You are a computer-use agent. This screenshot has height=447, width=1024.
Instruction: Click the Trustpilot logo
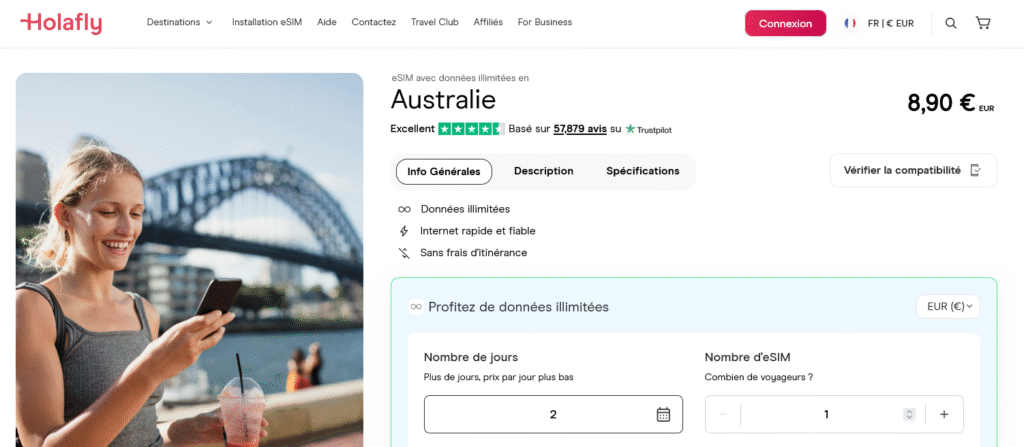tap(648, 129)
